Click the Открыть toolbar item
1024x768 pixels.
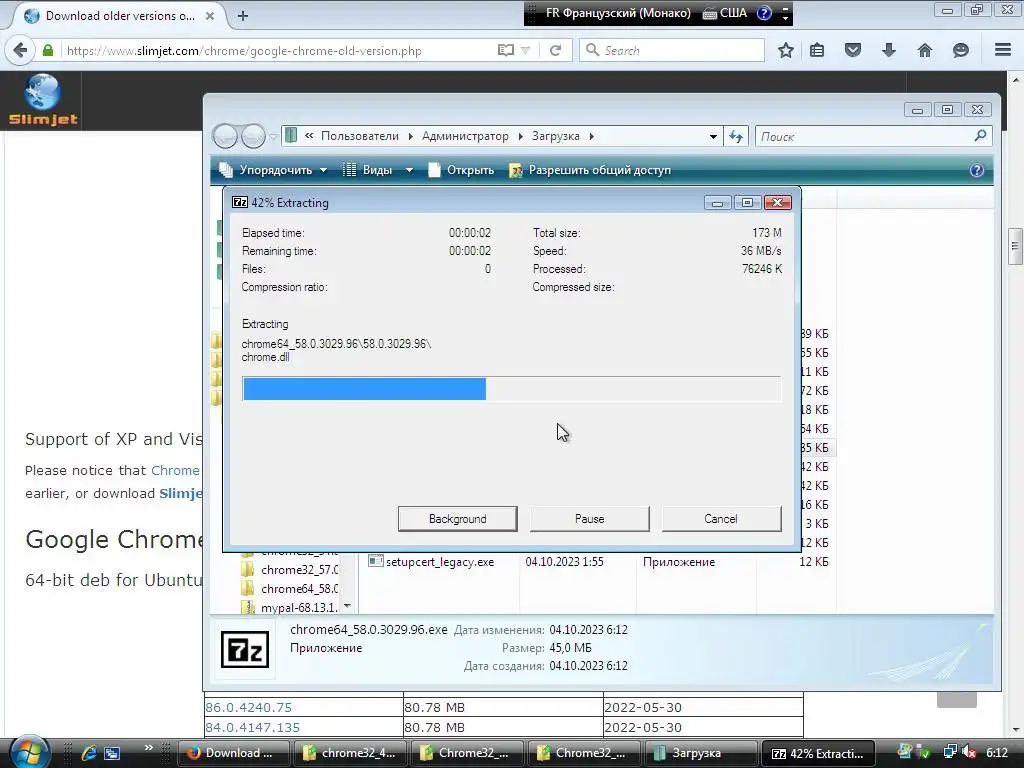coord(461,170)
